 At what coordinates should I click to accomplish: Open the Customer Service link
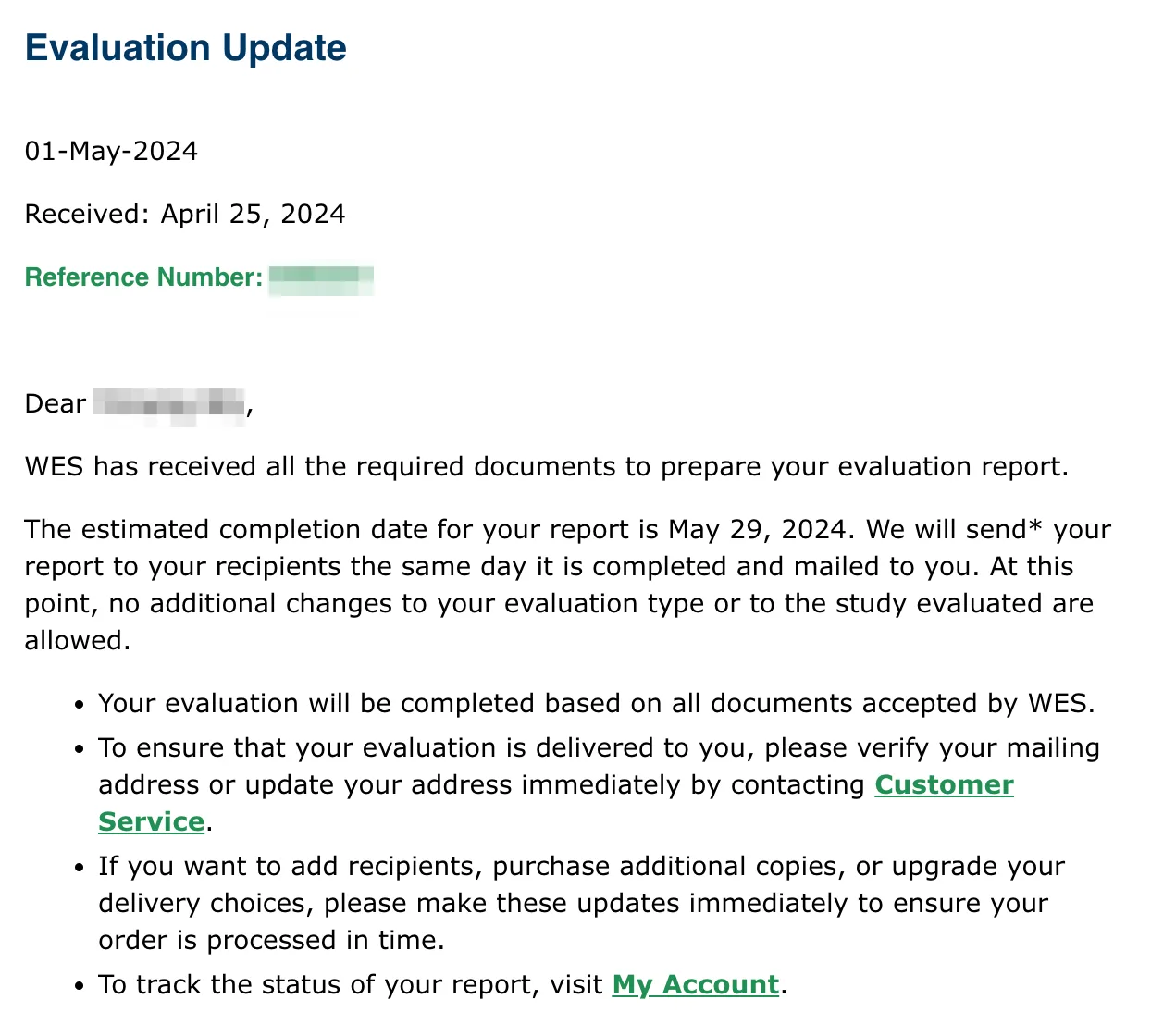[x=944, y=785]
